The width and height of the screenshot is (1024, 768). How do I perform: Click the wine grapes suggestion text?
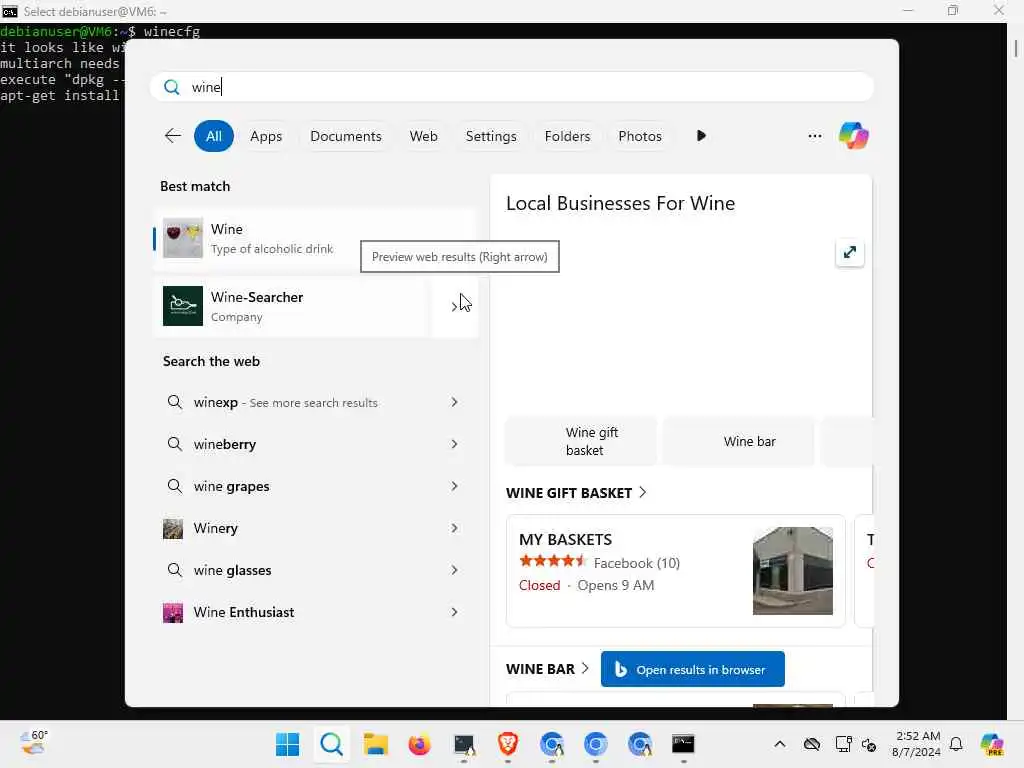click(231, 486)
